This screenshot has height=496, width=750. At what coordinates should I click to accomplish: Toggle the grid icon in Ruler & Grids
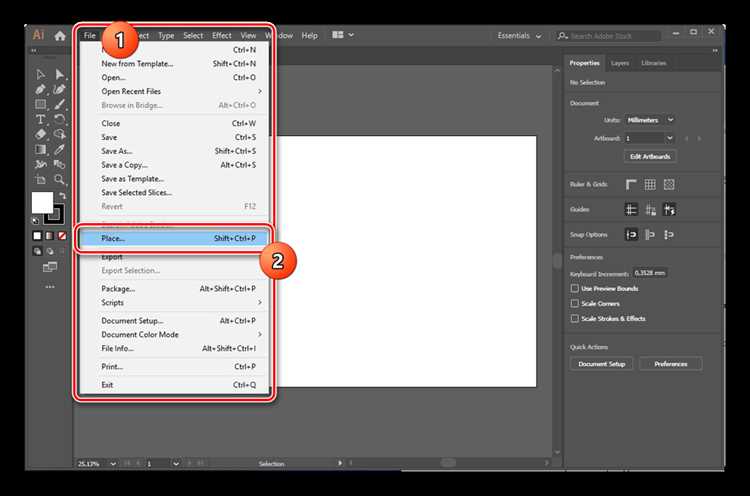click(x=650, y=184)
